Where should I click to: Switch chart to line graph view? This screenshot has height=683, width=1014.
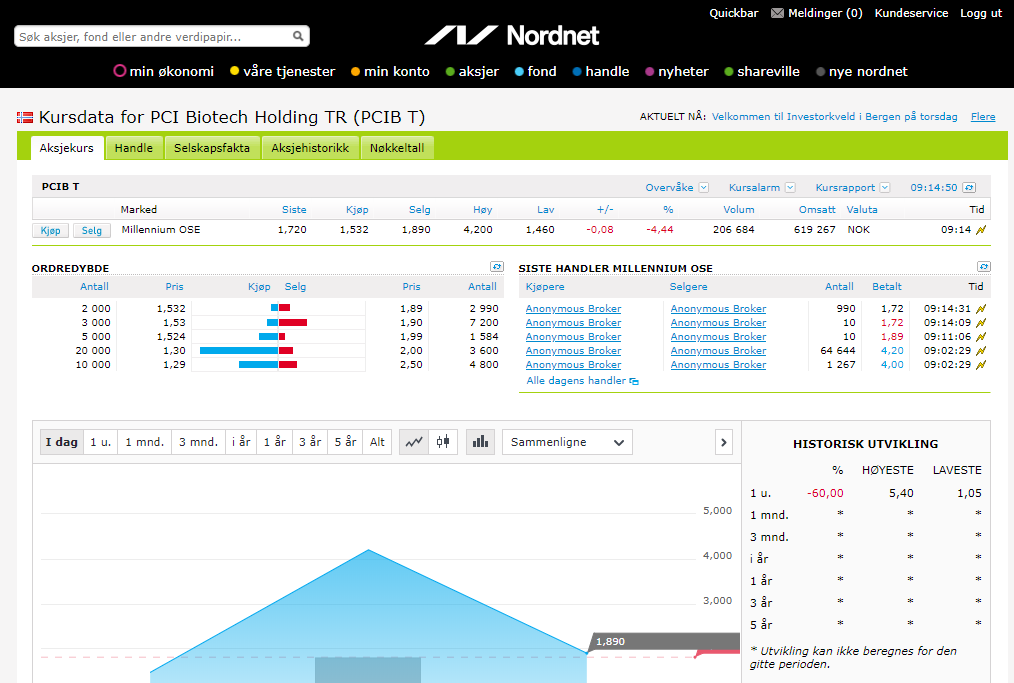[414, 442]
